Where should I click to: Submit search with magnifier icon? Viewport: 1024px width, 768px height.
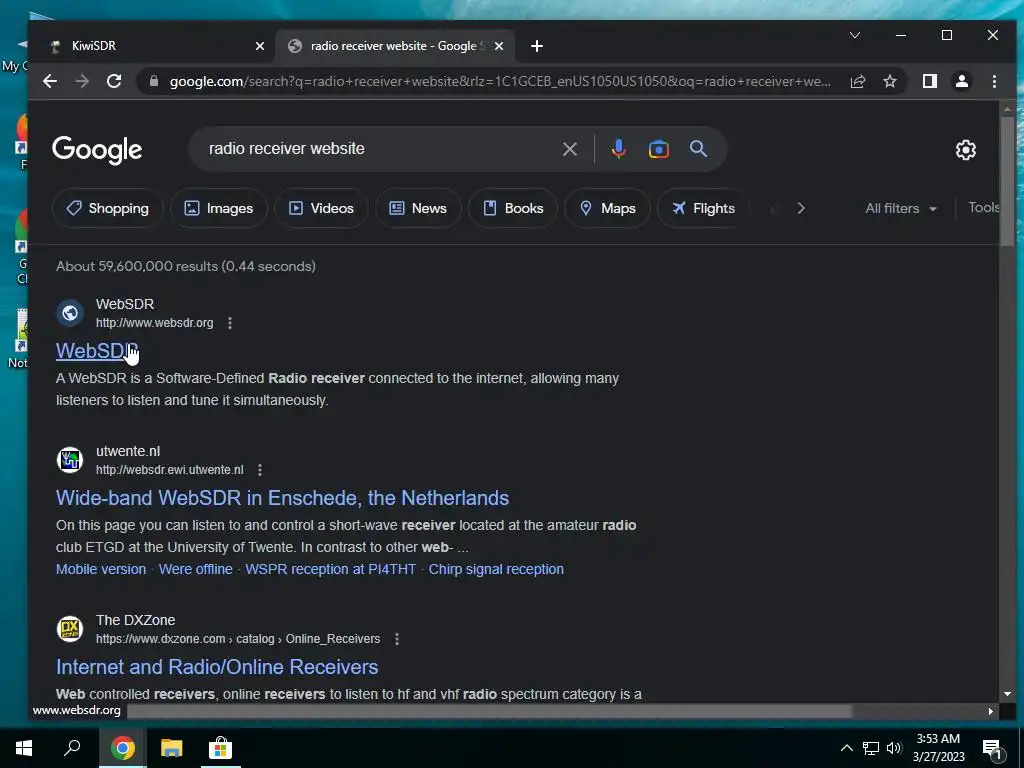[x=698, y=149]
